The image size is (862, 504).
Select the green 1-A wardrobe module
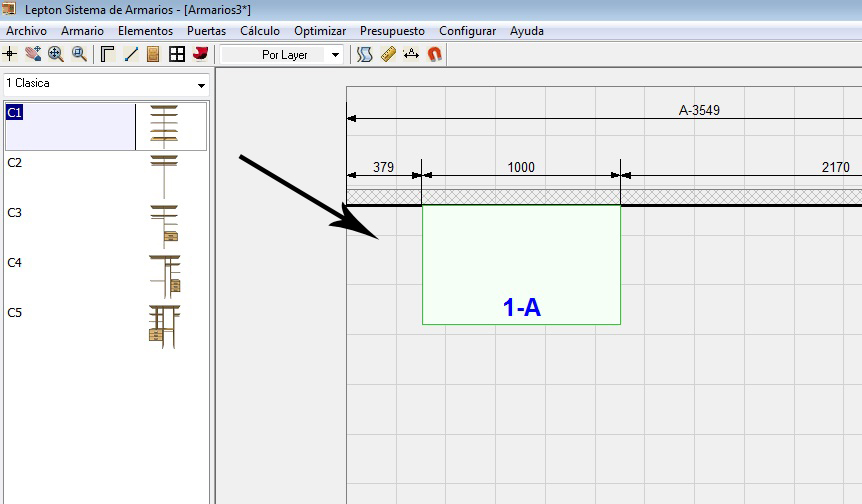coord(521,265)
